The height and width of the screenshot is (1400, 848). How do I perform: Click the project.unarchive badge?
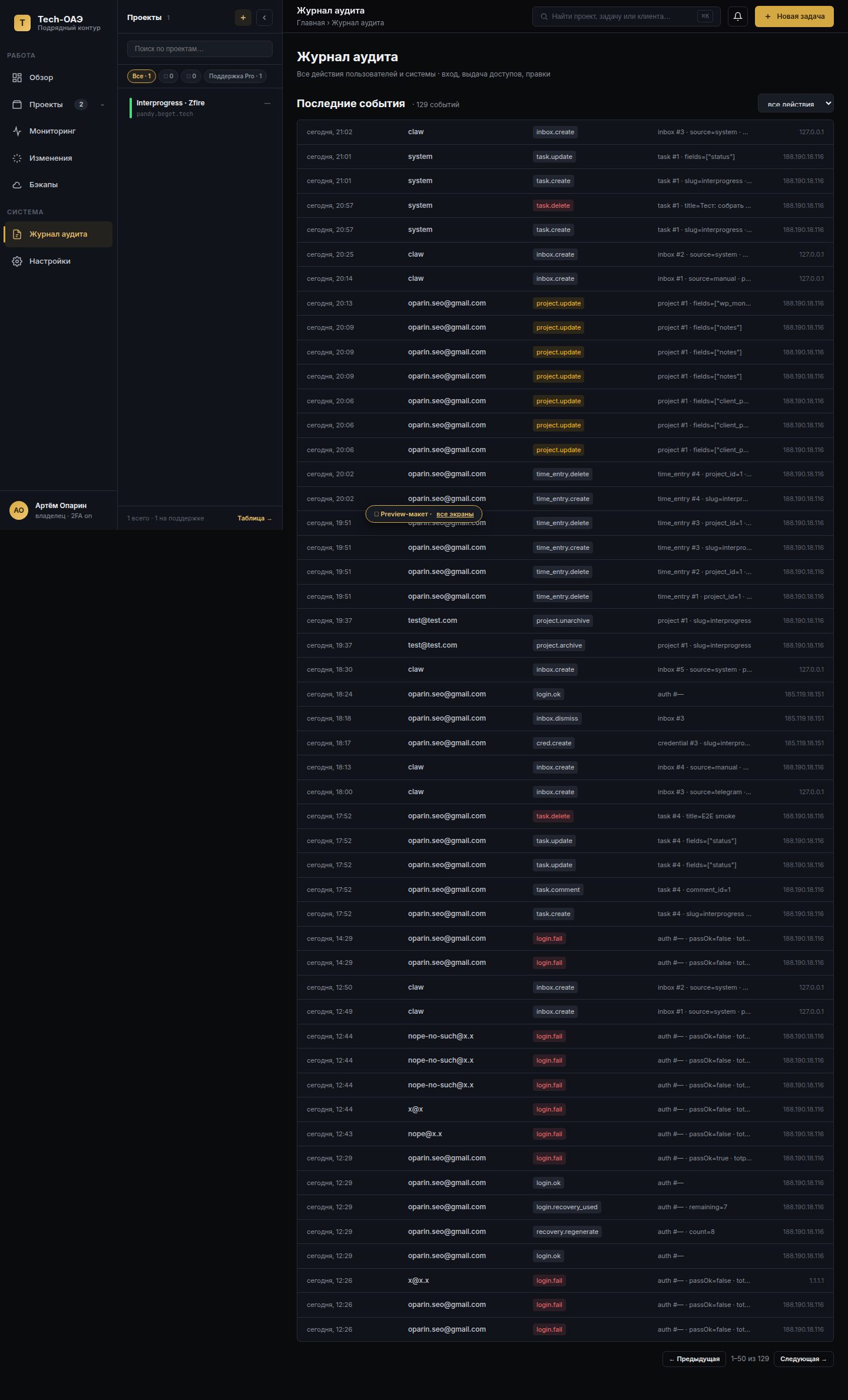563,621
